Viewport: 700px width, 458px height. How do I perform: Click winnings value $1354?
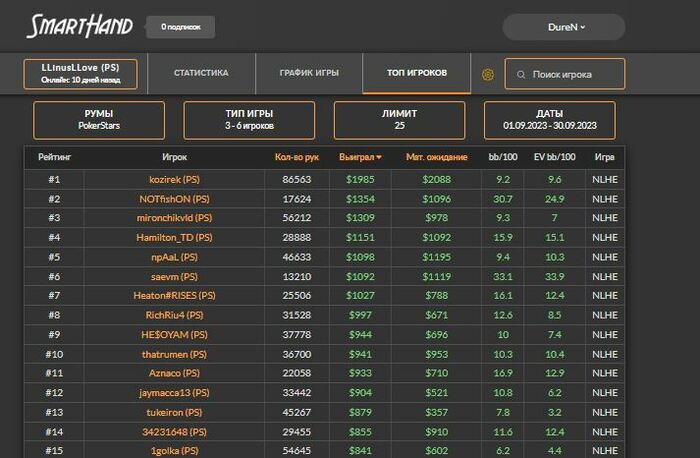(360, 199)
